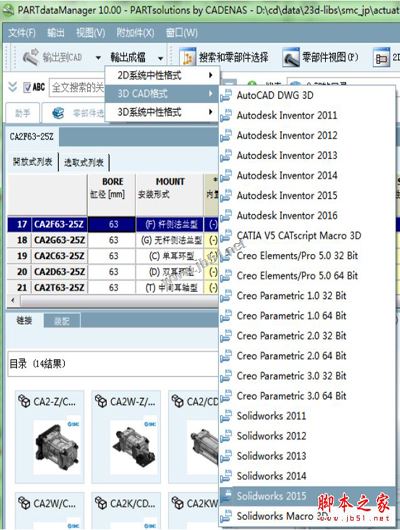The width and height of the screenshot is (400, 530).
Task: Click Creo Elements/Pro 5.0 64 Bit icon
Action: (x=226, y=275)
